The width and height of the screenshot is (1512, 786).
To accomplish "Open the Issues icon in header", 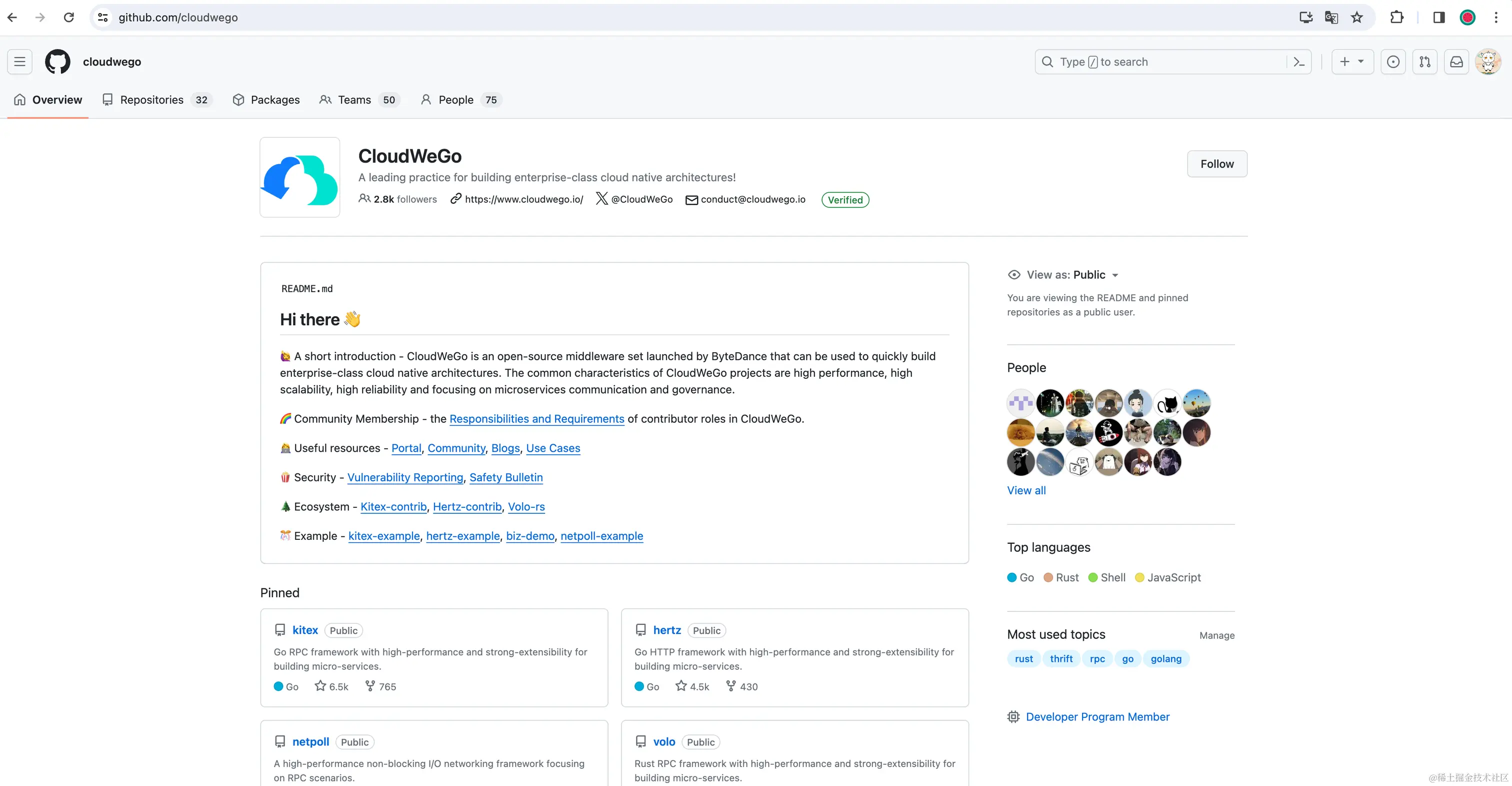I will pos(1393,62).
